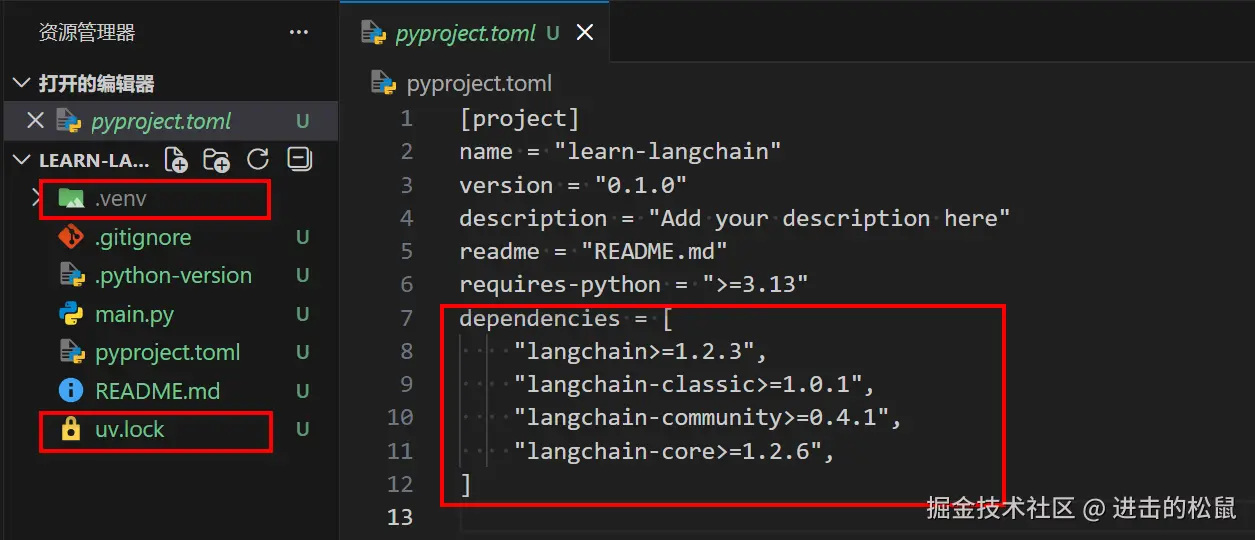This screenshot has width=1255, height=540.
Task: Expand the .venv folder chevron
Action: (36, 198)
